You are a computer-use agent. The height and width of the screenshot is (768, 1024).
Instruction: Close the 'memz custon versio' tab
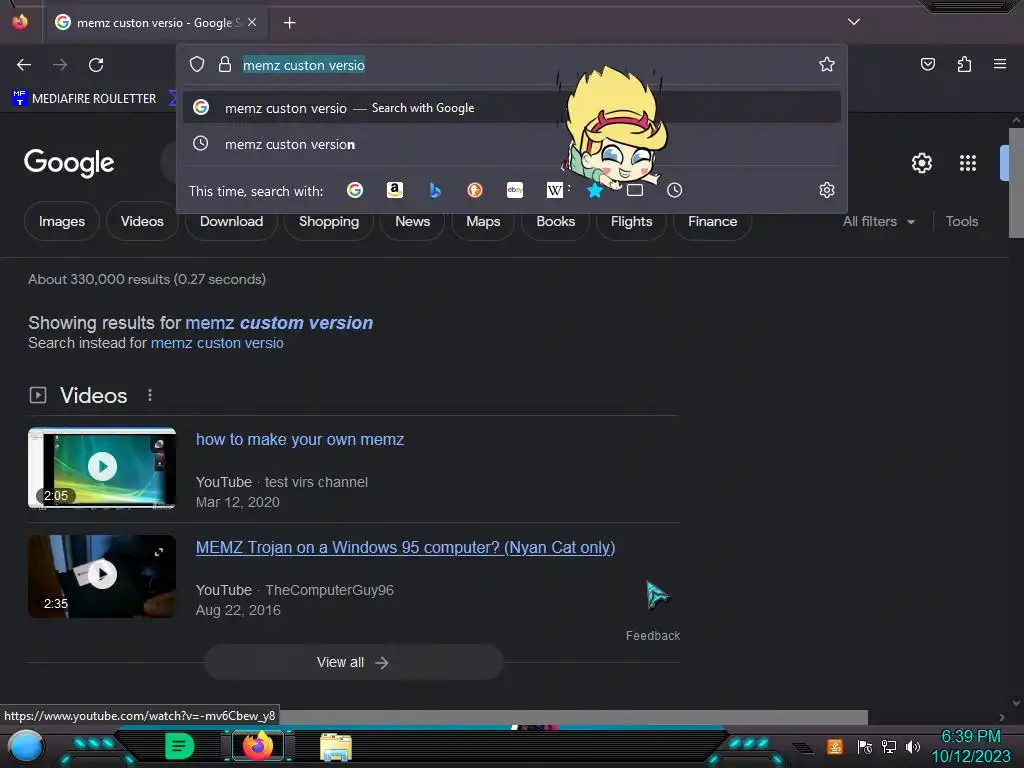(x=252, y=22)
